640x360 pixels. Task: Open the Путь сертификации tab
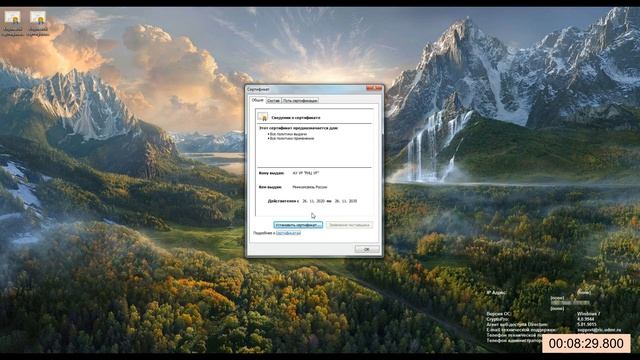point(300,100)
